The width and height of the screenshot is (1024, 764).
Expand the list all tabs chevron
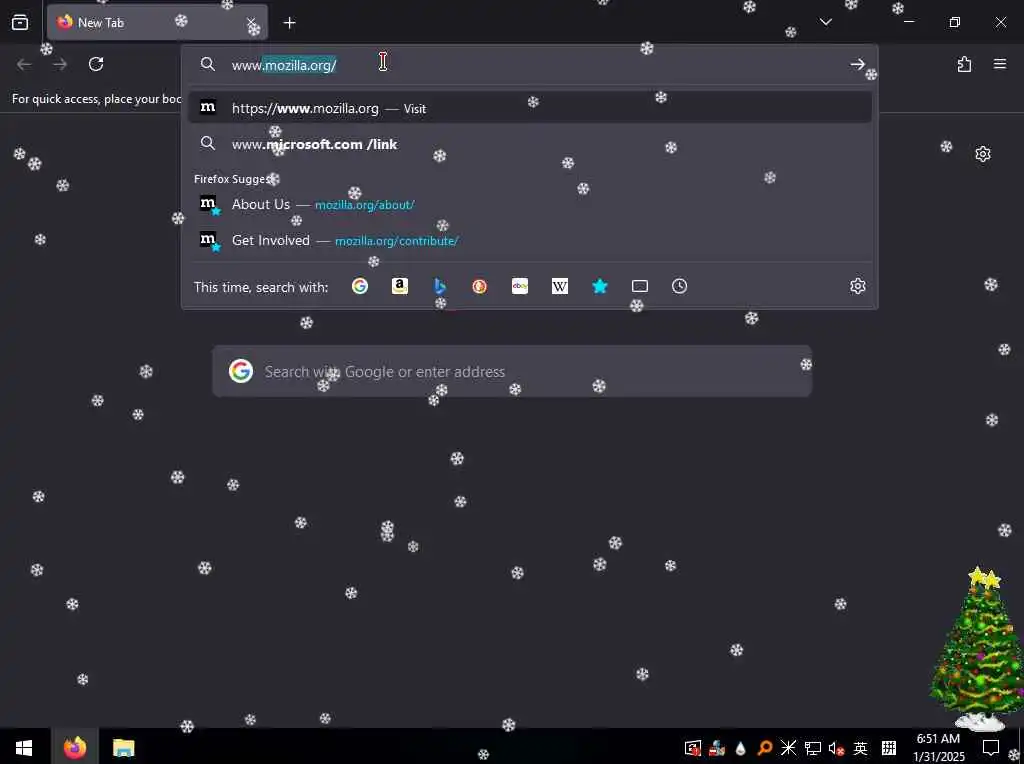point(825,22)
